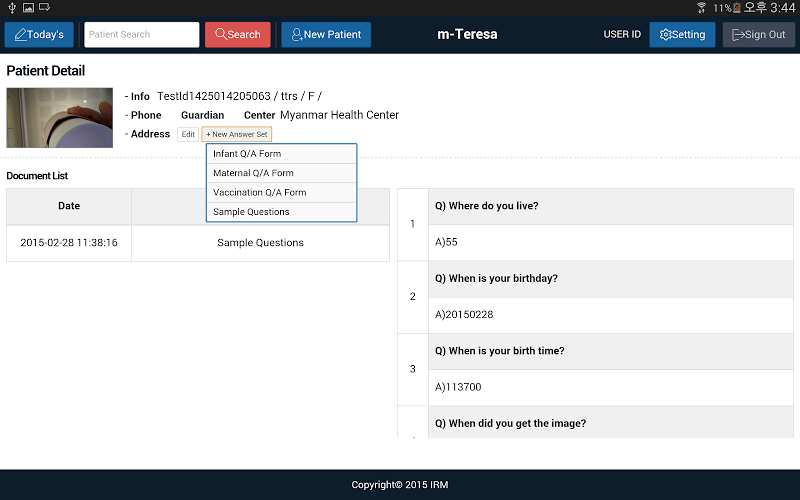Select Sample Questions in dropdown menu

click(x=281, y=212)
